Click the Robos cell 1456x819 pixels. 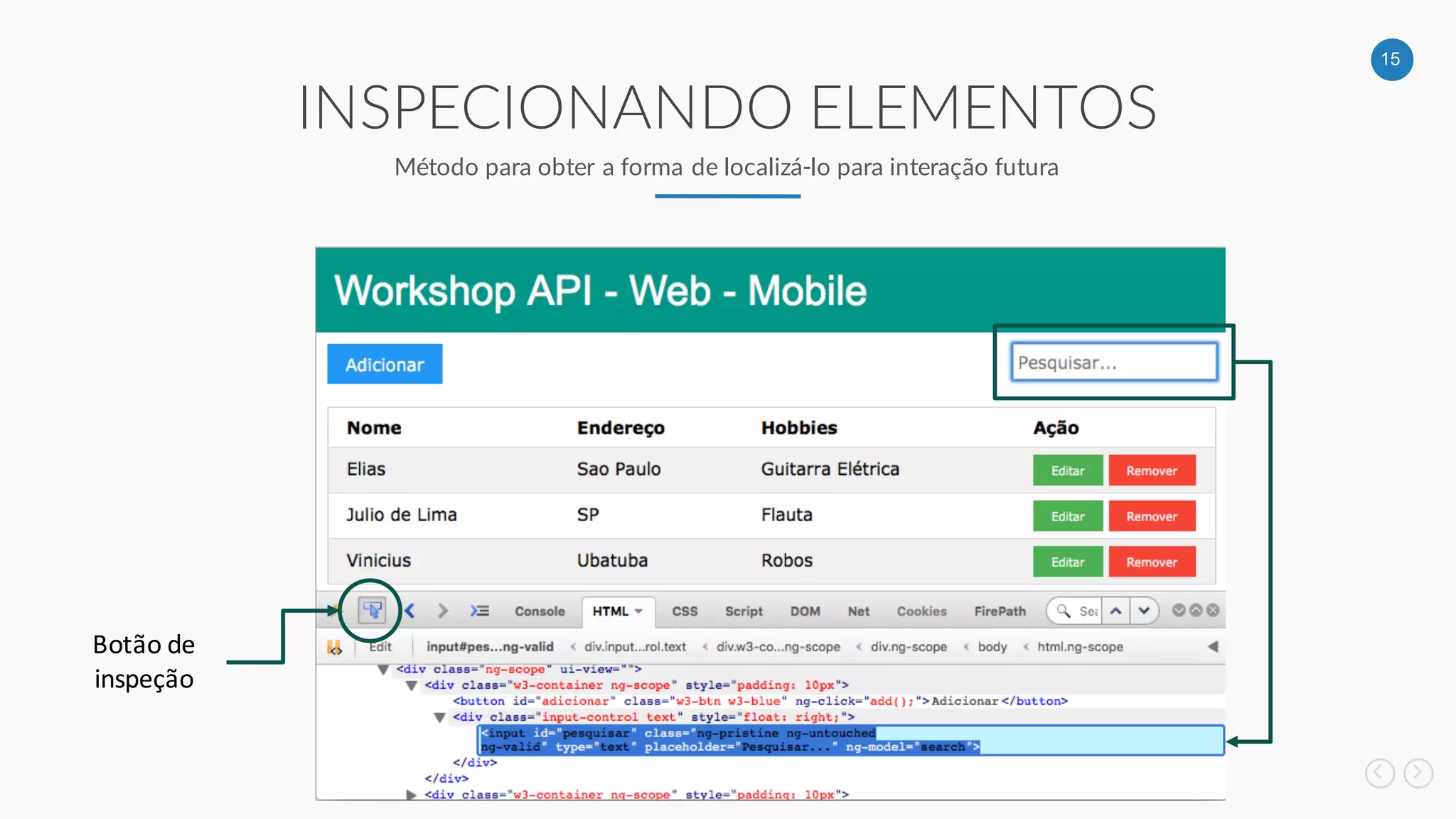tap(786, 560)
